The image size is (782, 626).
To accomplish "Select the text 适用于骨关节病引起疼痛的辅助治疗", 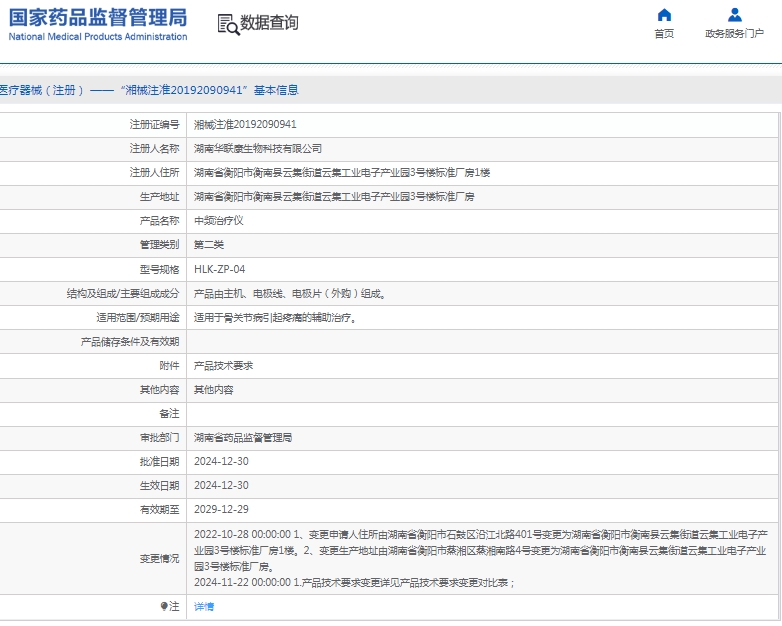I will (x=275, y=318).
